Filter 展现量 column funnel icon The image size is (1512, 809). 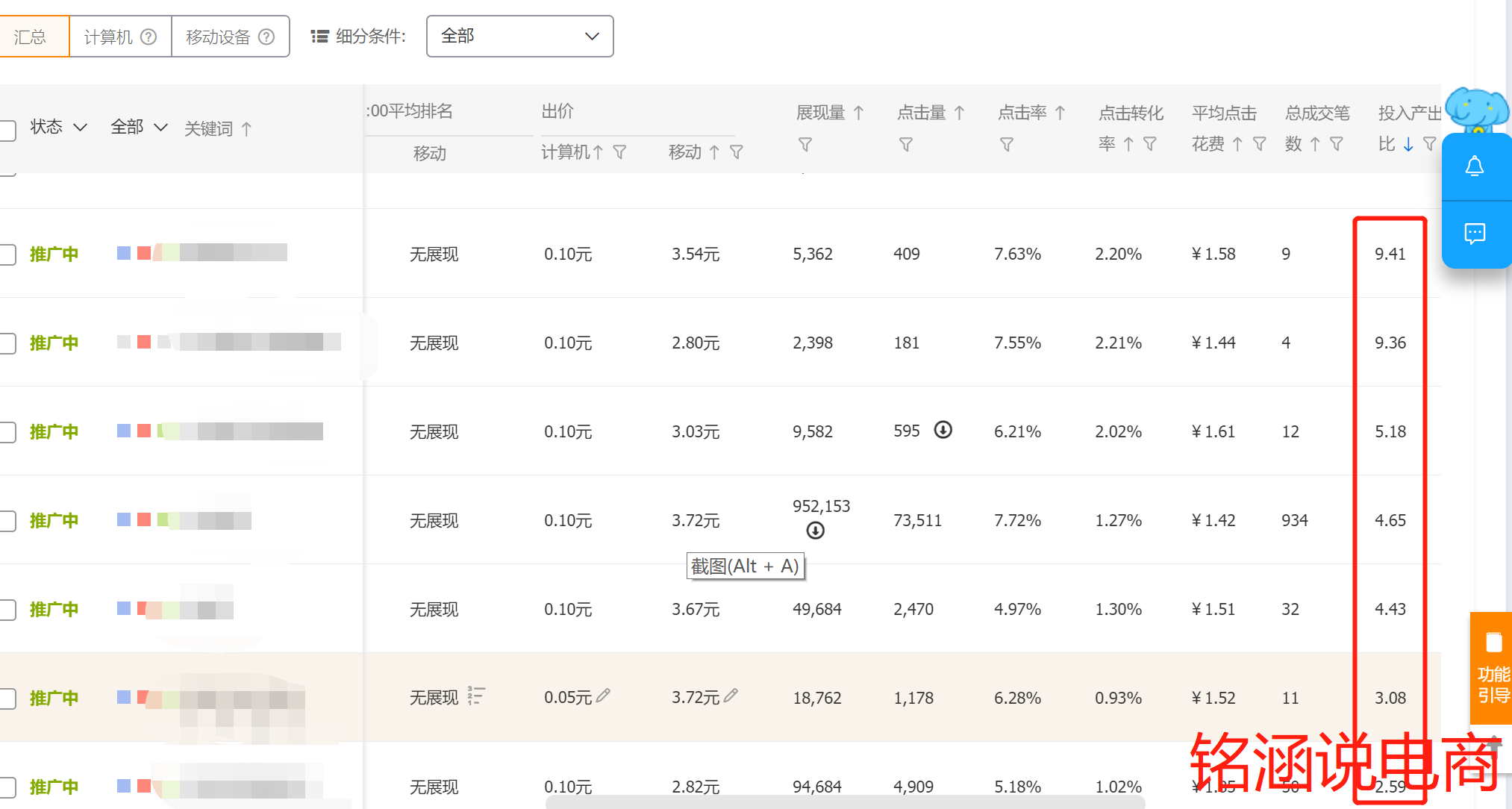805,144
